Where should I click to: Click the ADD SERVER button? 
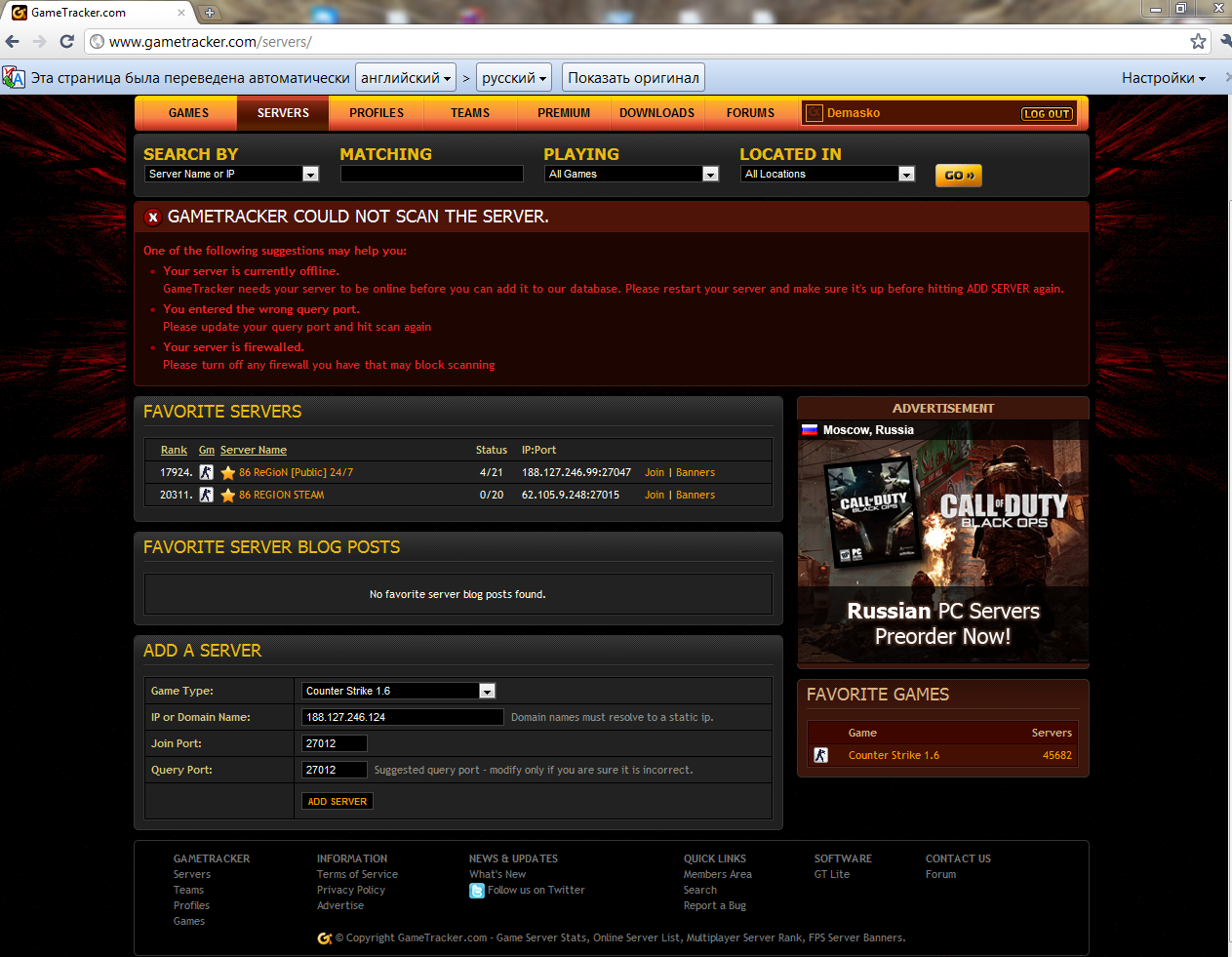click(338, 801)
